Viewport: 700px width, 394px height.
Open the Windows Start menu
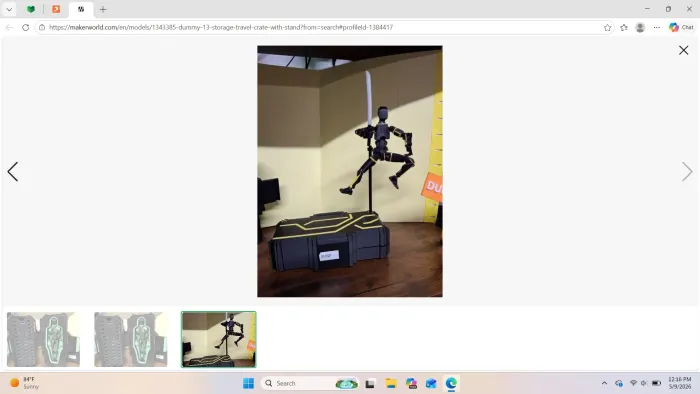(248, 383)
